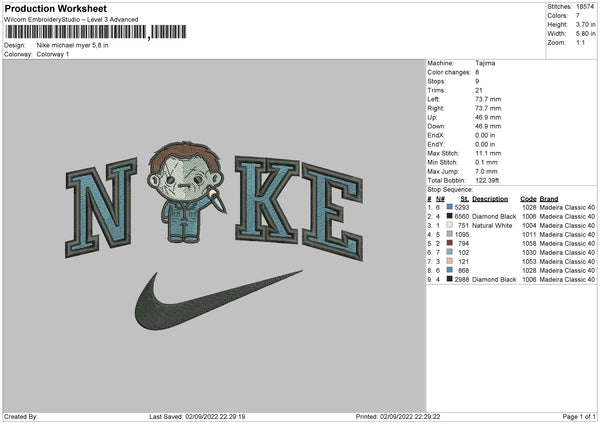This screenshot has height=424, width=600.
Task: Click the stitch count '5293' in row 1
Action: tap(462, 207)
